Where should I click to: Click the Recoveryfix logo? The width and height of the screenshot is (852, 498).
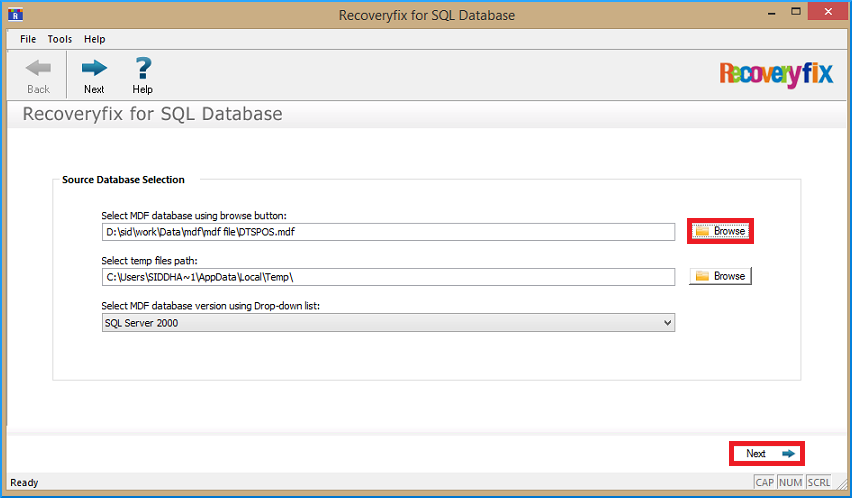[x=776, y=74]
